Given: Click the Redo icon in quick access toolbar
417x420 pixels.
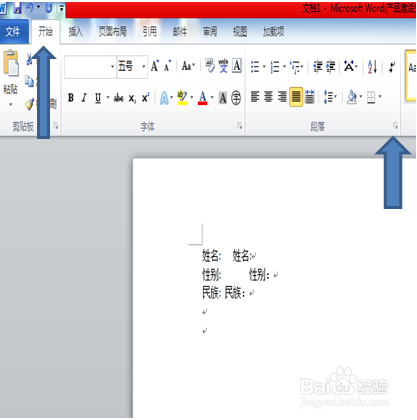Looking at the screenshot, I should click(x=49, y=8).
